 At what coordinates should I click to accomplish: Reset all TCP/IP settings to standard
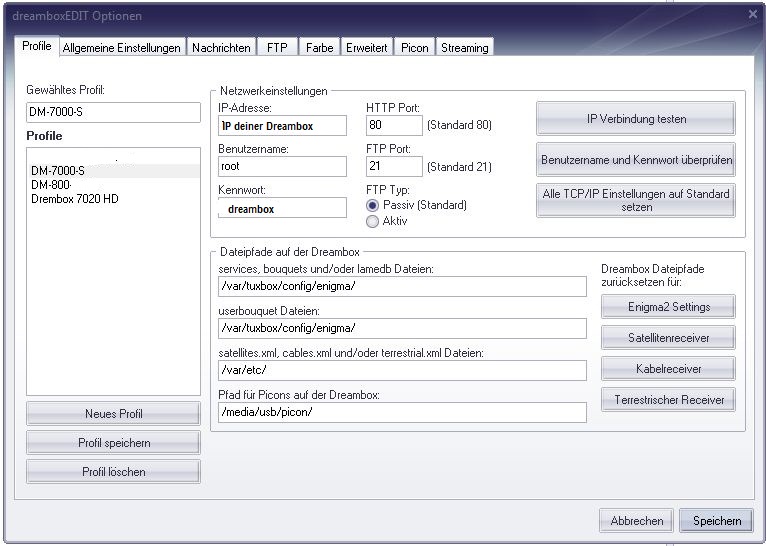pyautogui.click(x=635, y=200)
